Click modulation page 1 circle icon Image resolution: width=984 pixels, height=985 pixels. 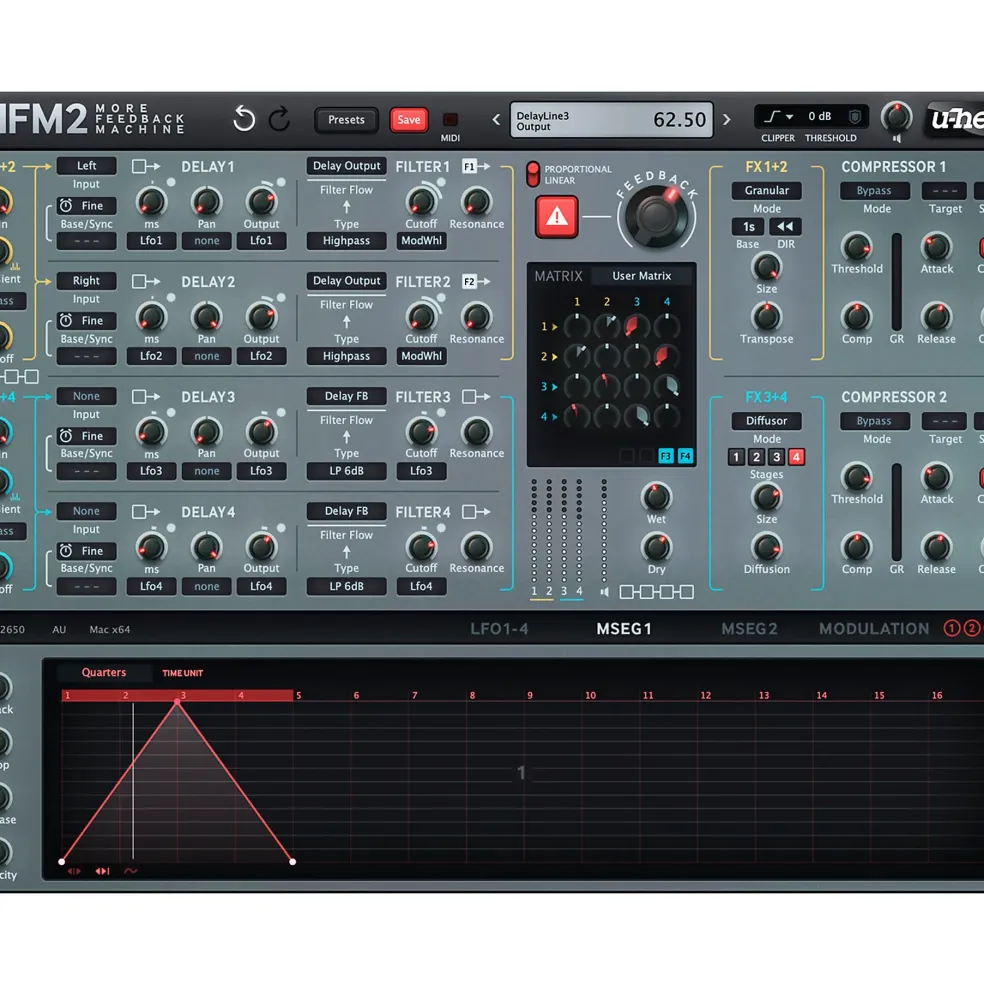click(951, 628)
